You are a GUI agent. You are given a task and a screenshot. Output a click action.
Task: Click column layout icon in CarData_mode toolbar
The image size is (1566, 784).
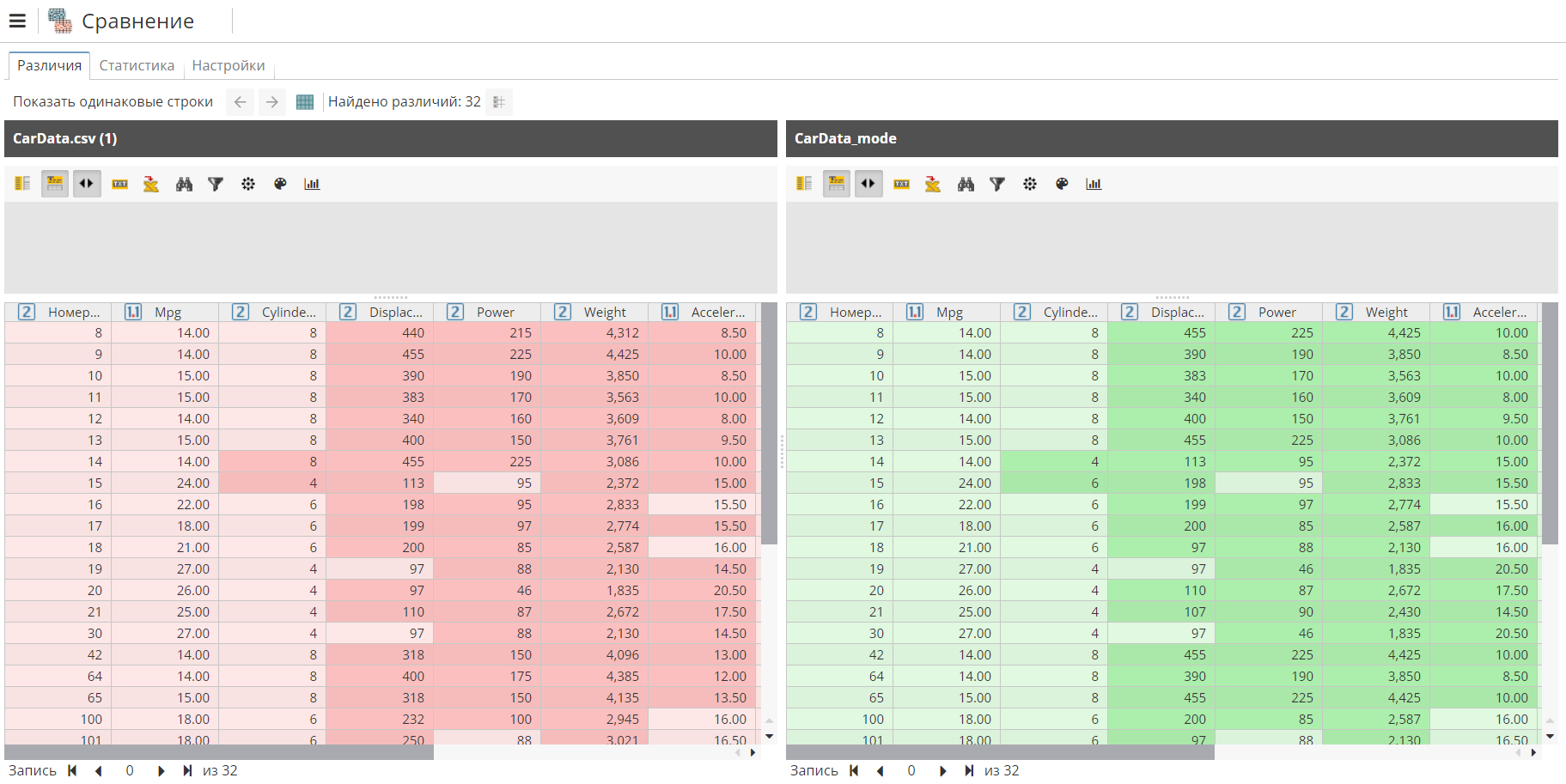805,184
